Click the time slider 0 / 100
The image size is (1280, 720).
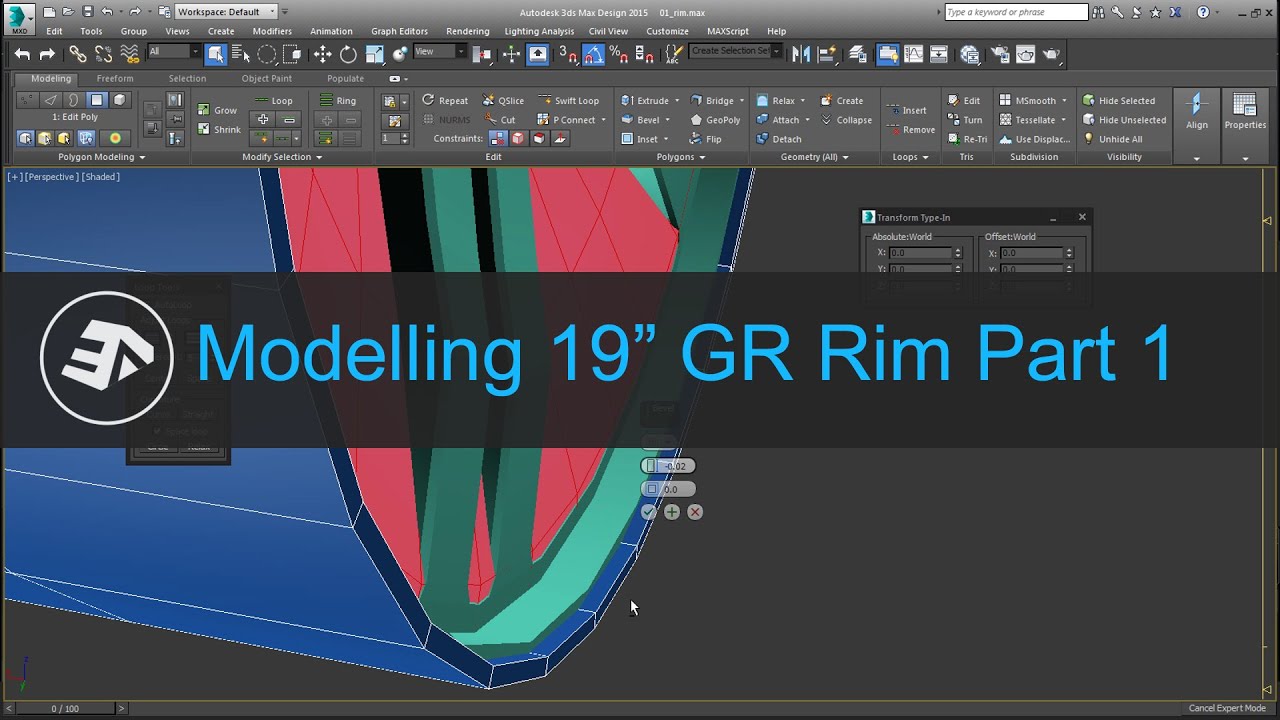tap(65, 708)
